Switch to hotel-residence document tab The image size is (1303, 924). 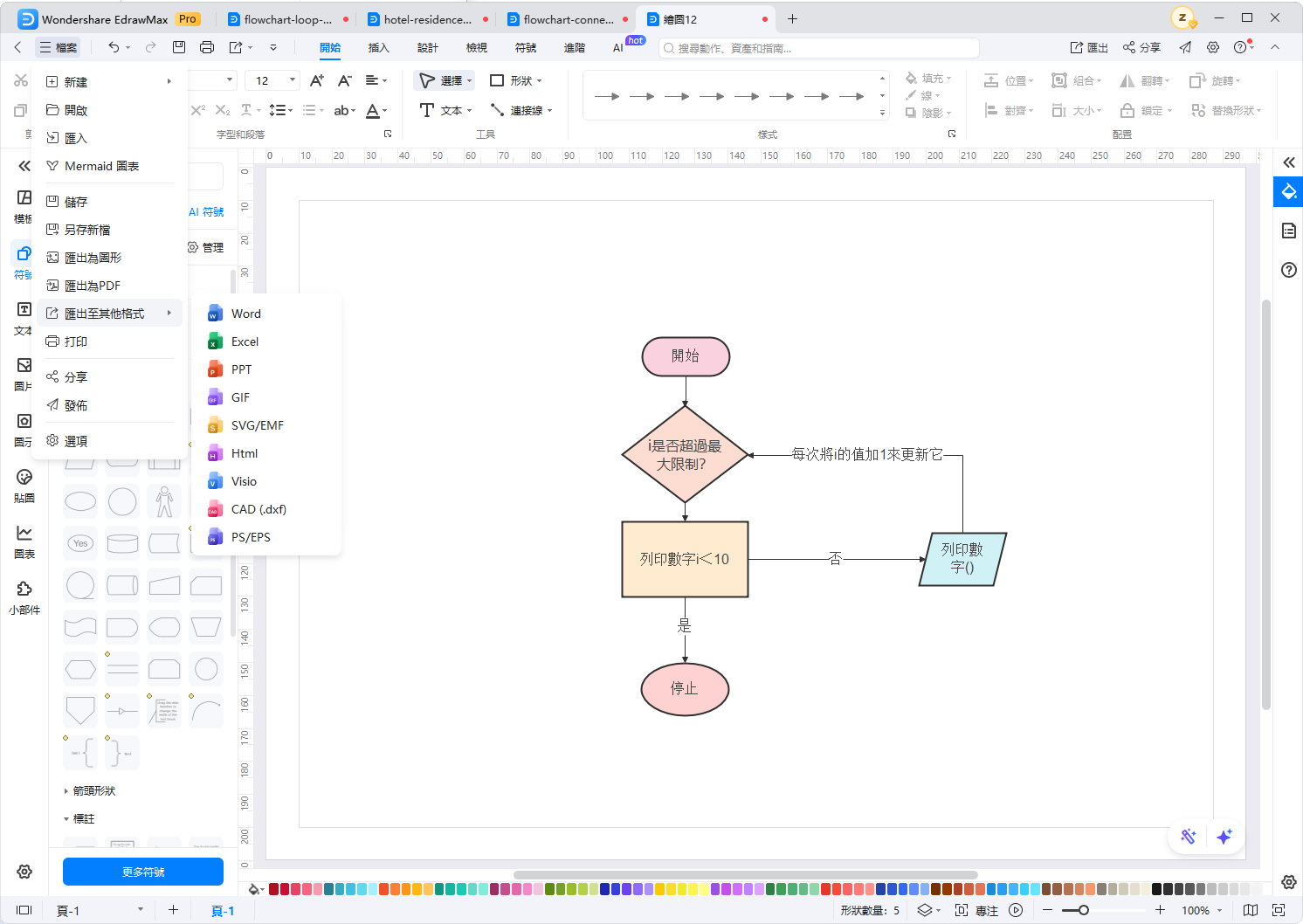427,19
